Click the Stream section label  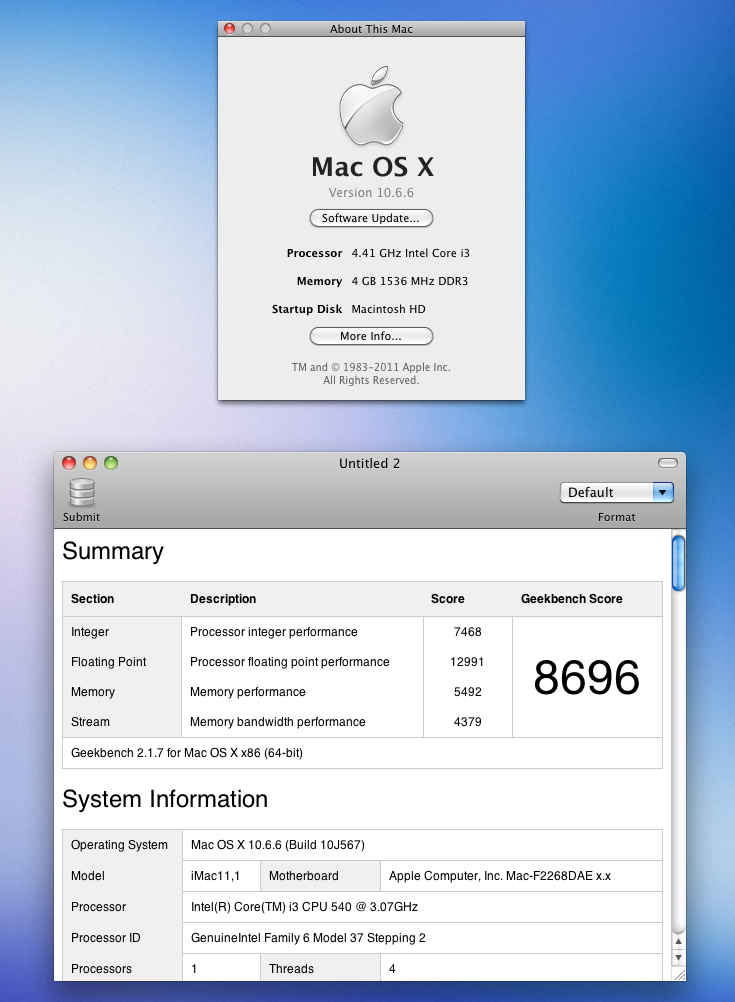90,722
